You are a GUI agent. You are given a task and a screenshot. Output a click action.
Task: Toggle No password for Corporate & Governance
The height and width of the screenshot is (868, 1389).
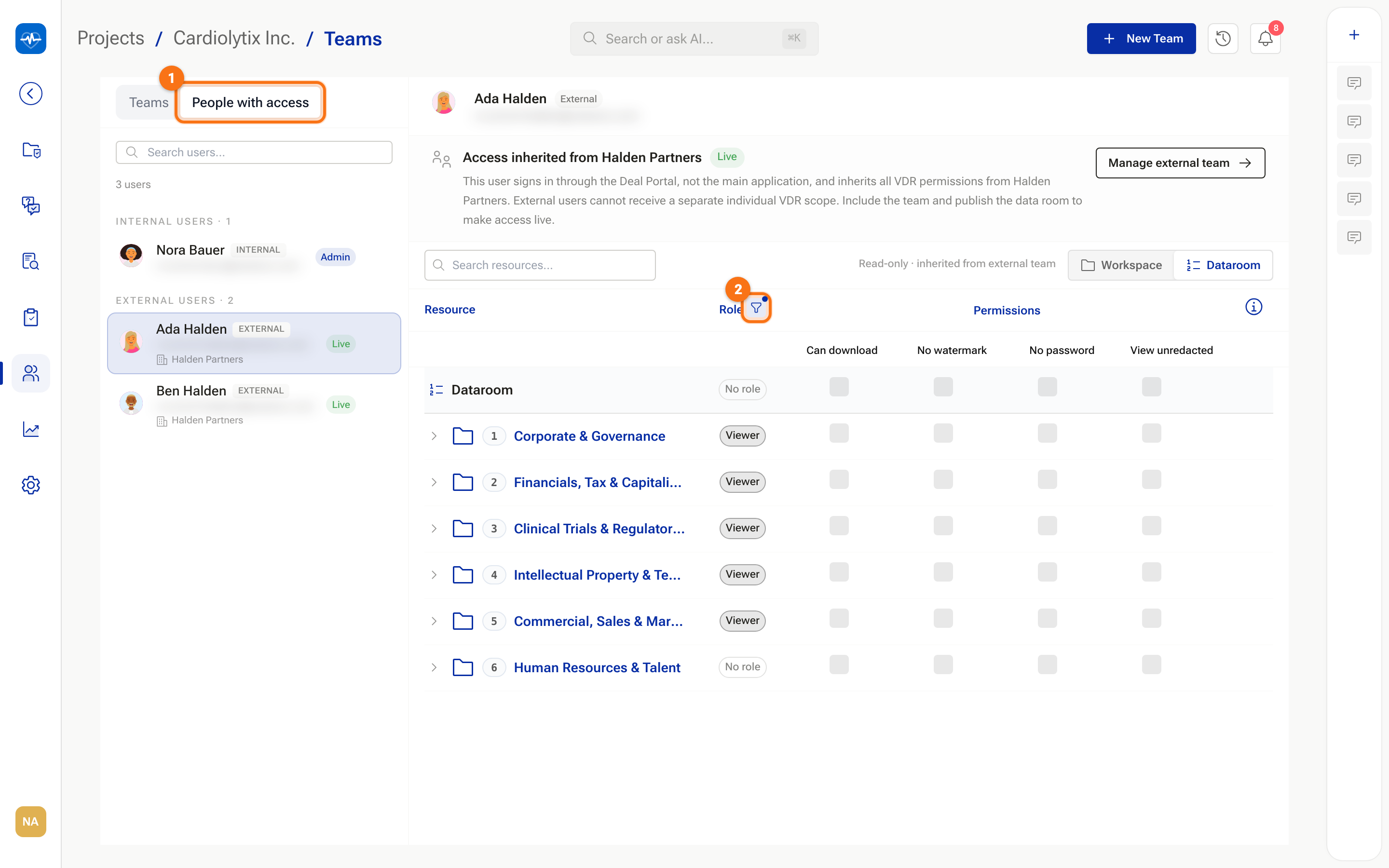tap(1047, 434)
